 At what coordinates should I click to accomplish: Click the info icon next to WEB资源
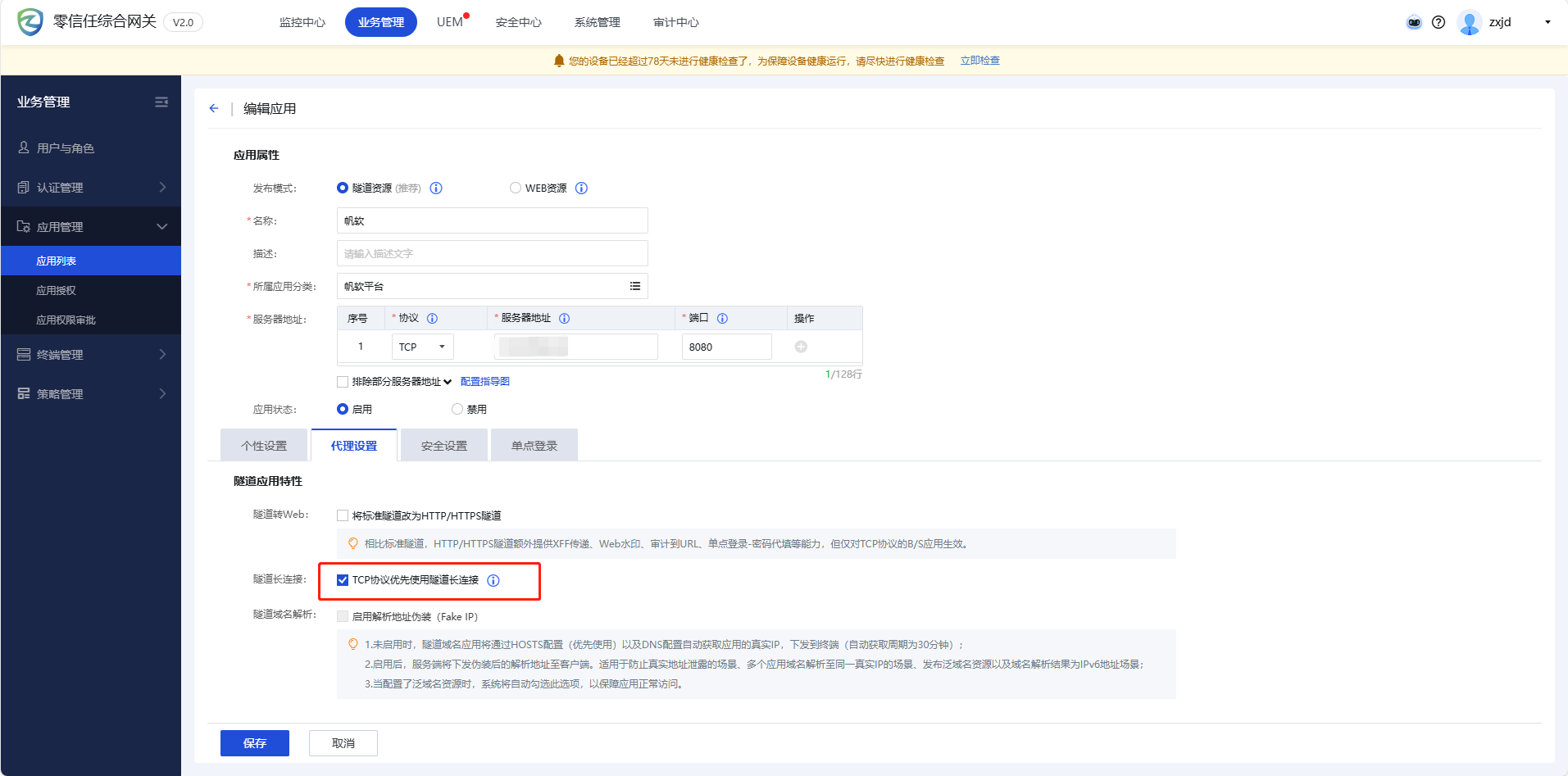coord(581,188)
